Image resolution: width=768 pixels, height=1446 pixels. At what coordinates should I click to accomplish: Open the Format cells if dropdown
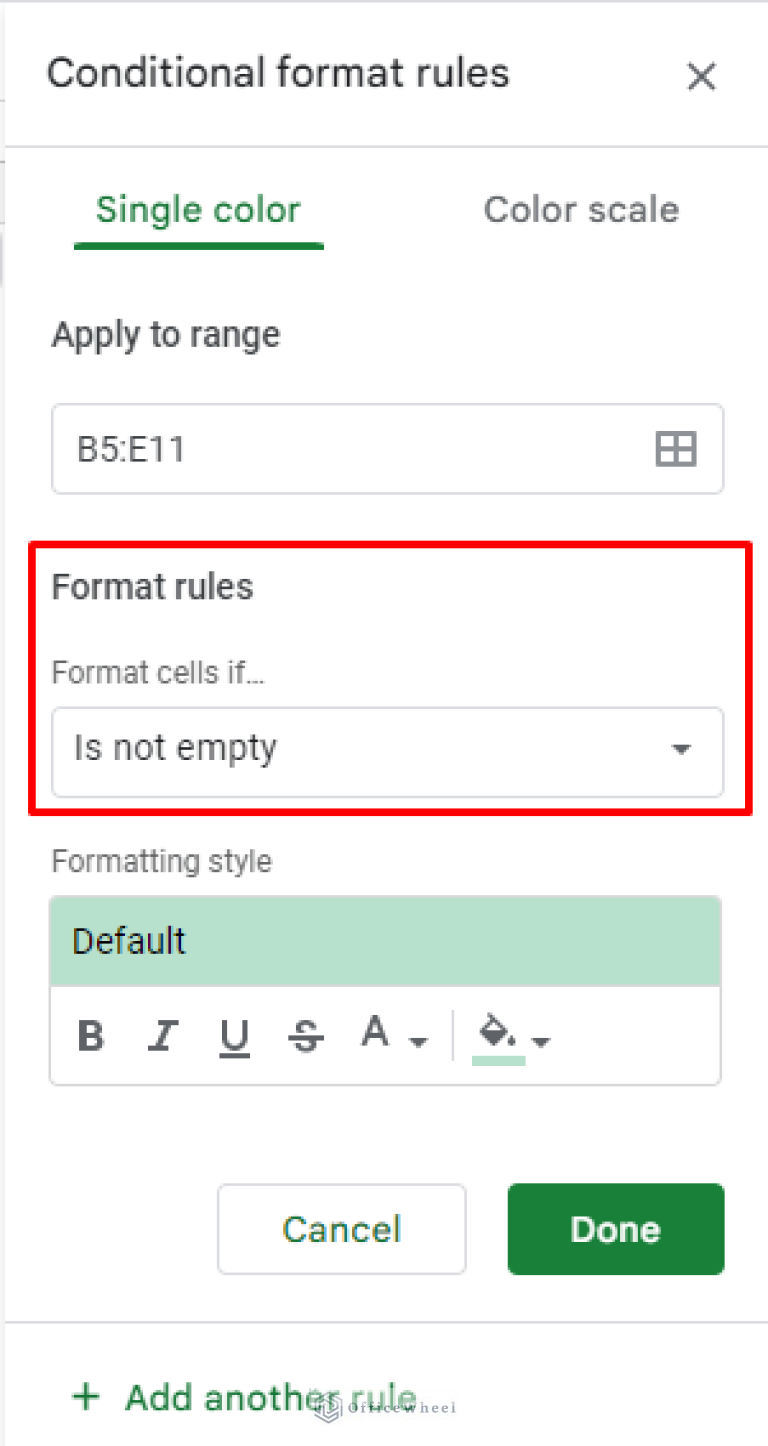coord(385,751)
